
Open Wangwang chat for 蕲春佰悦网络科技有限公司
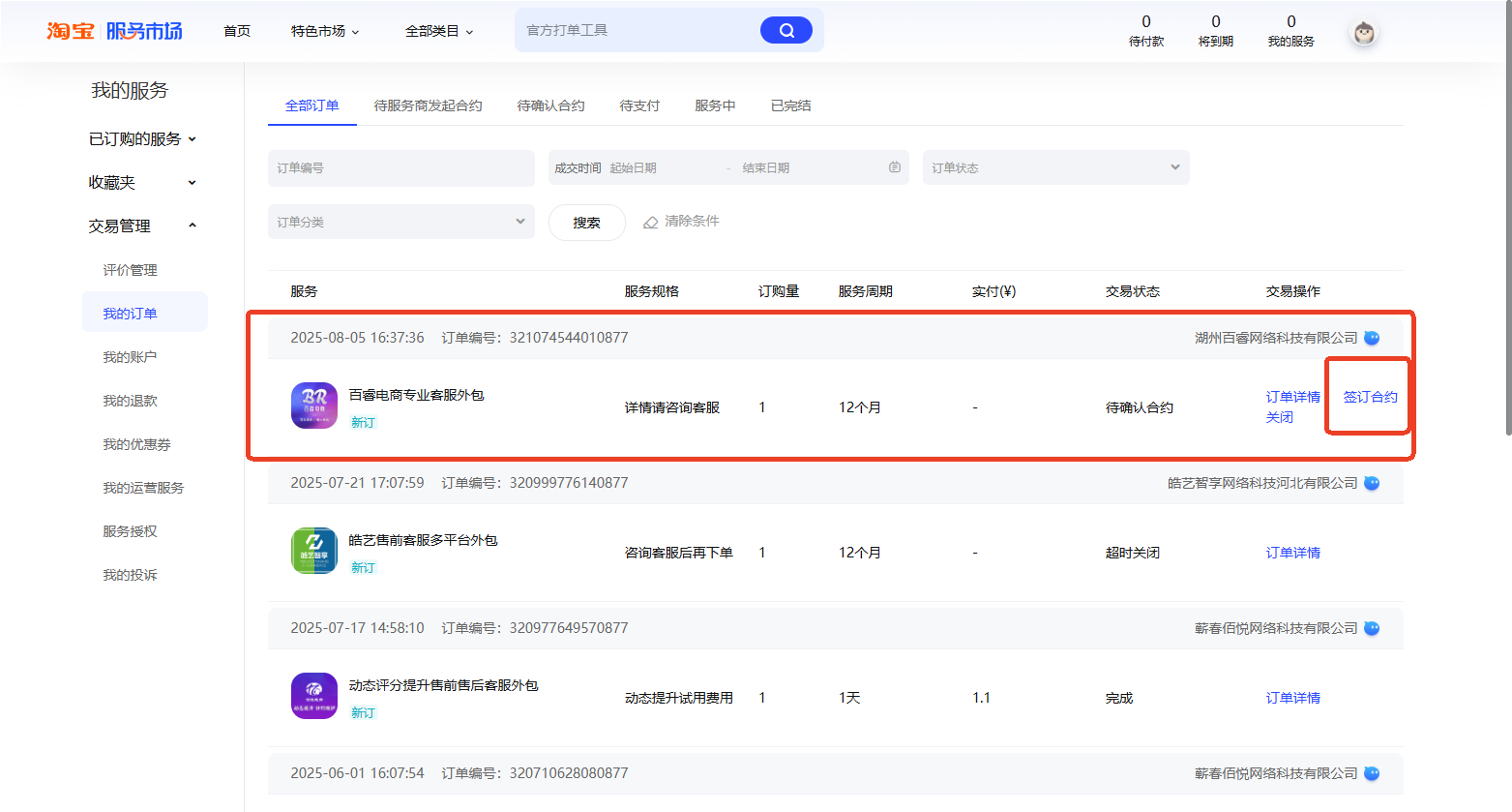click(1372, 628)
